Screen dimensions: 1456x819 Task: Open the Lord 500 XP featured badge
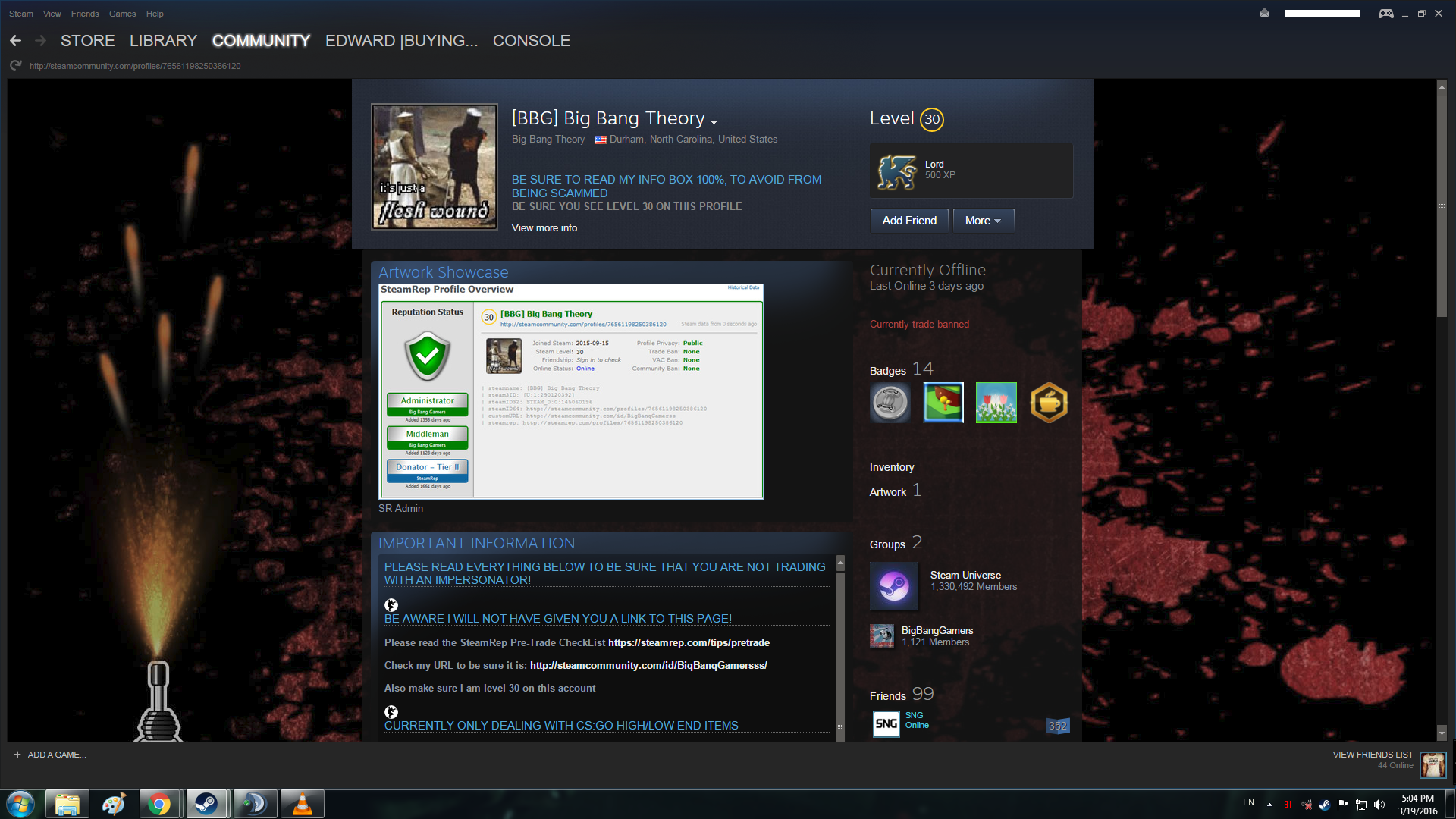971,171
